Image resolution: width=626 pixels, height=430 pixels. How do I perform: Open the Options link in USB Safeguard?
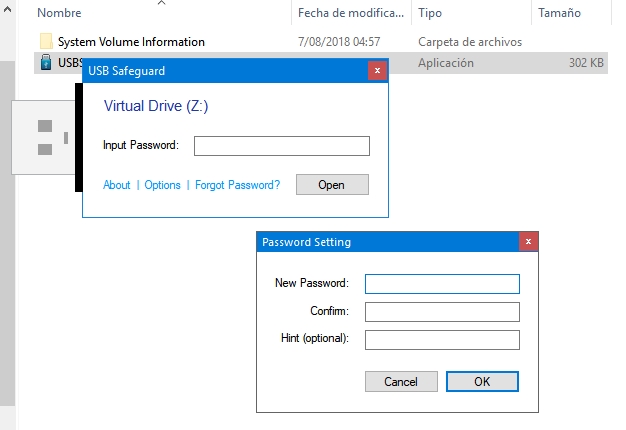tap(162, 185)
